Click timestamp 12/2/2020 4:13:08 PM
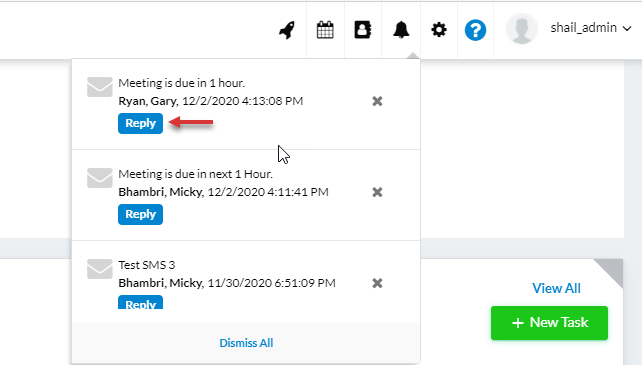Viewport: 642px width, 365px height. [242, 101]
